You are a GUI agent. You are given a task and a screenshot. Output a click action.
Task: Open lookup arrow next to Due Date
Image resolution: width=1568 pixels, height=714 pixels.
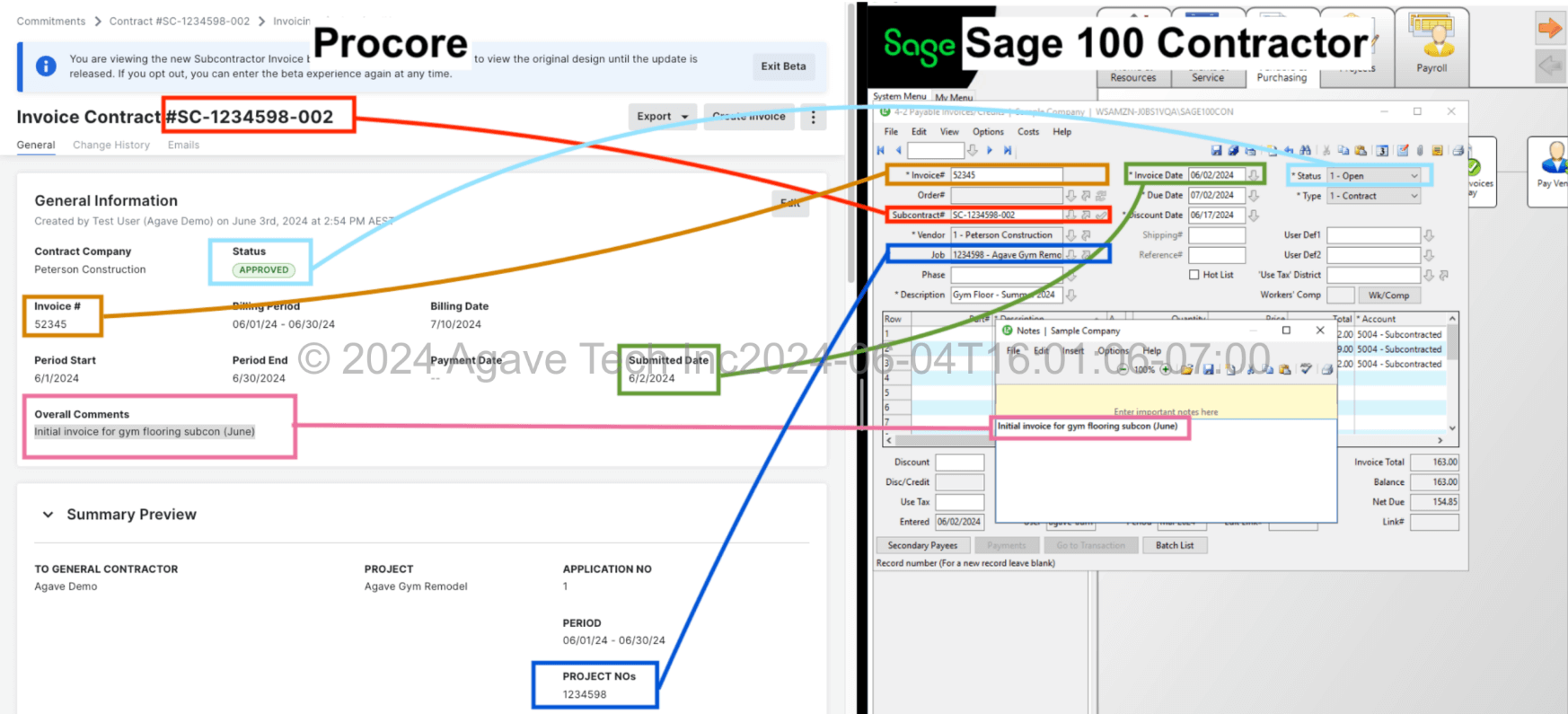(x=1254, y=195)
